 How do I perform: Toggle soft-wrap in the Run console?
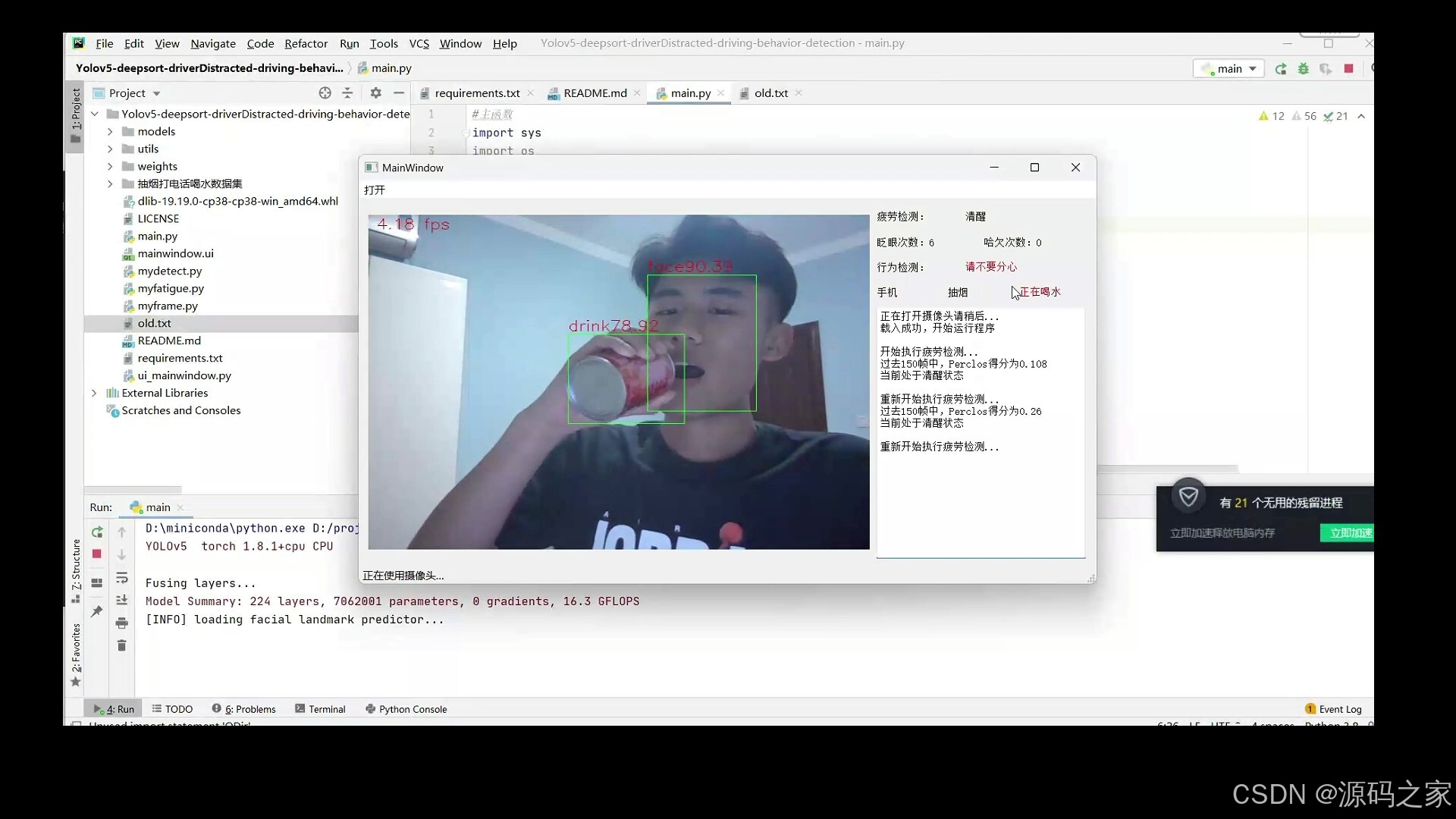(122, 579)
